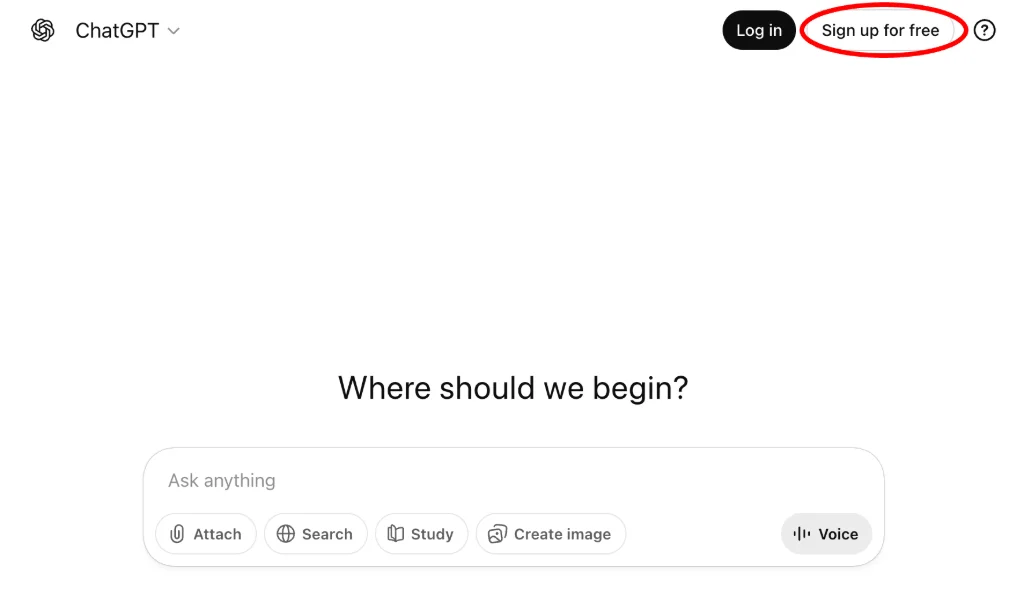Click empty space between Create image and Voice
Screen dimensions: 1024x595
click(x=703, y=534)
